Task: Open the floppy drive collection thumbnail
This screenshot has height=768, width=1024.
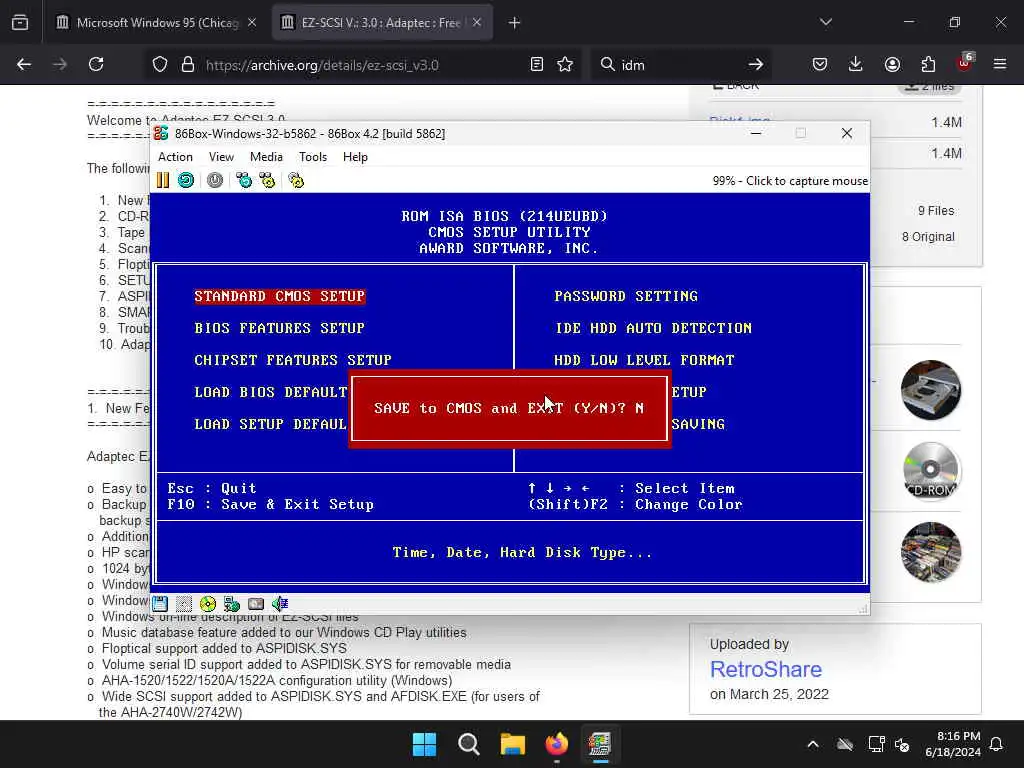Action: click(x=931, y=390)
